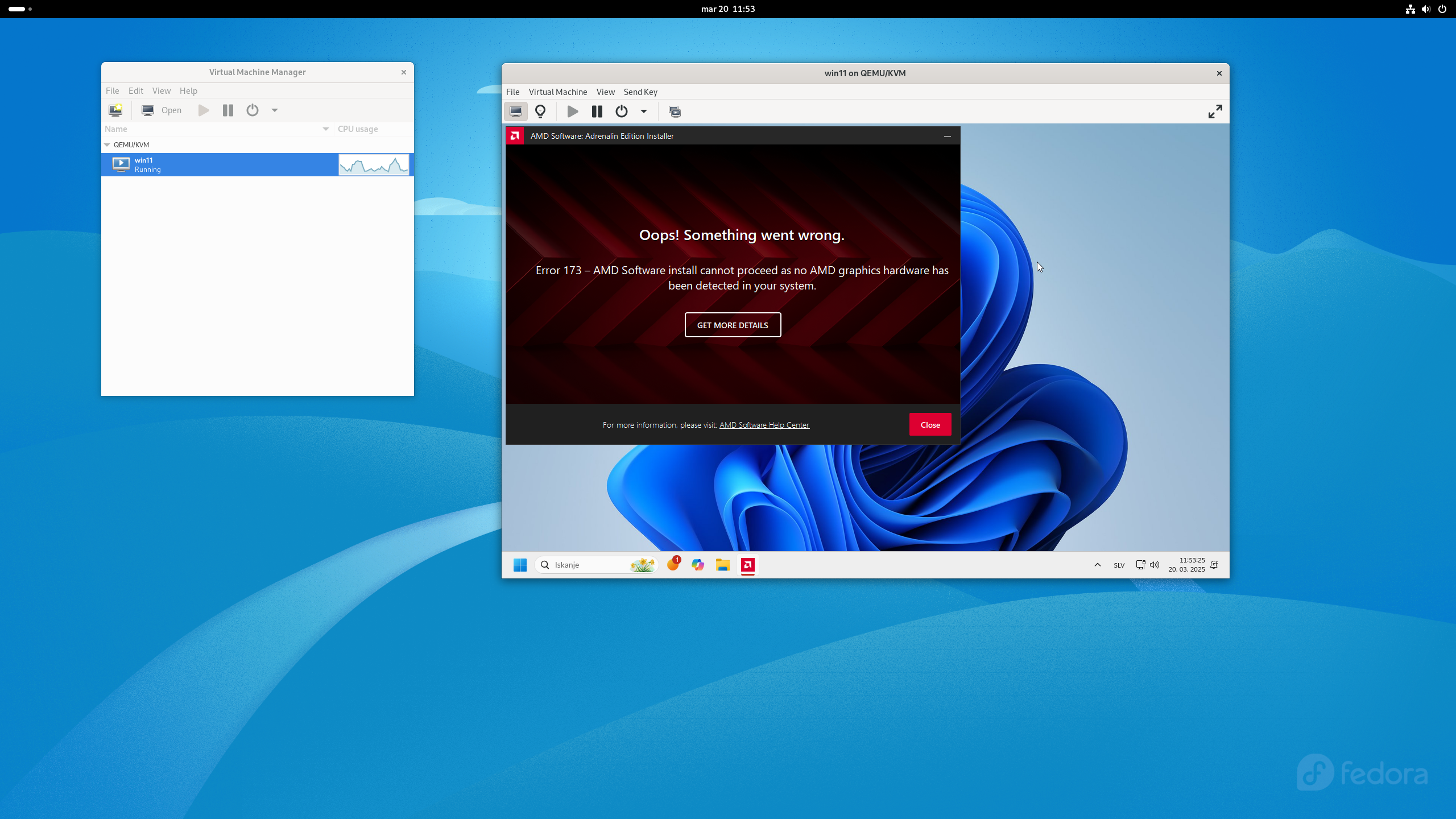1456x819 pixels.
Task: Click the AMD logo in installer title bar
Action: point(515,135)
